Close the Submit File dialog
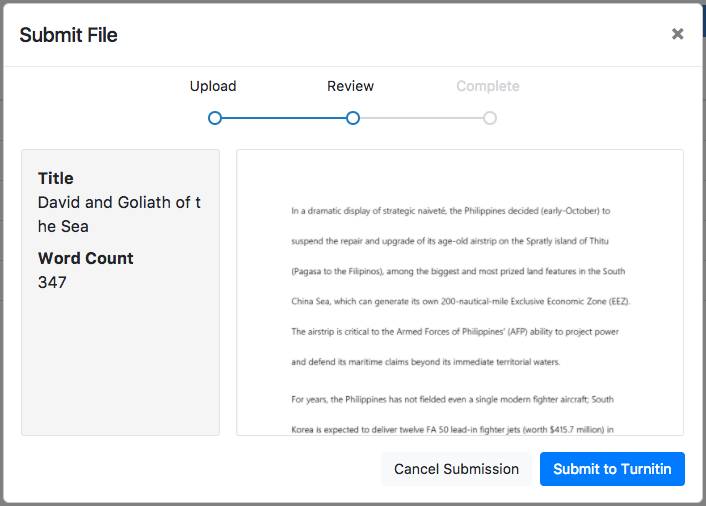Screen dimensions: 706x506 coord(677,34)
